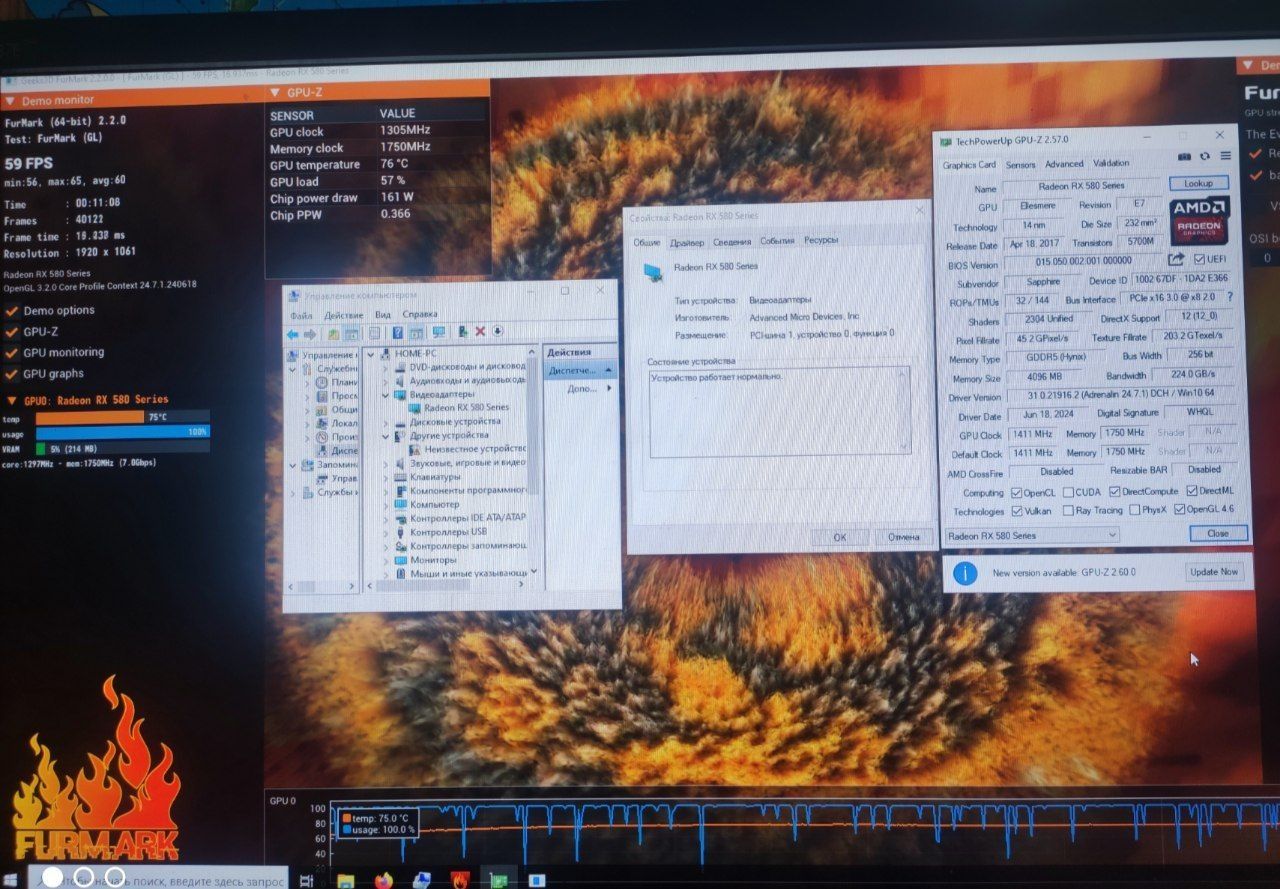Image resolution: width=1280 pixels, height=889 pixels.
Task: Click the Help question-mark toolbar icon
Action: tap(398, 333)
